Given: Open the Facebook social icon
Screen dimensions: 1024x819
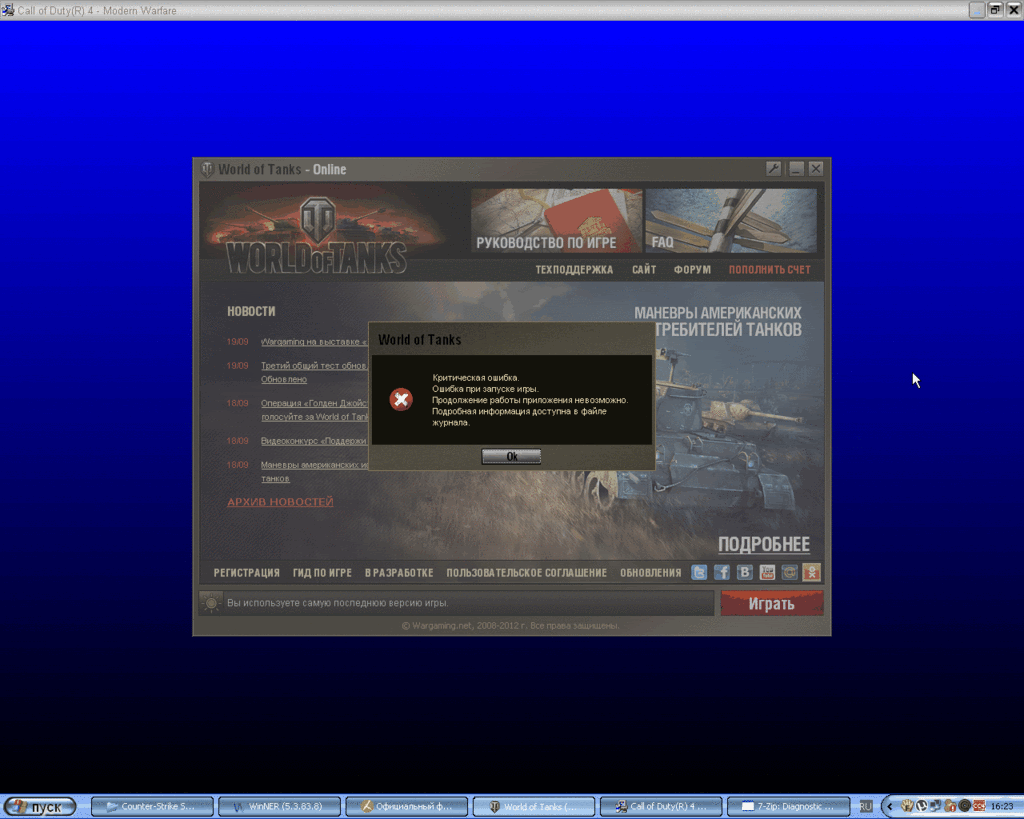Looking at the screenshot, I should 722,572.
